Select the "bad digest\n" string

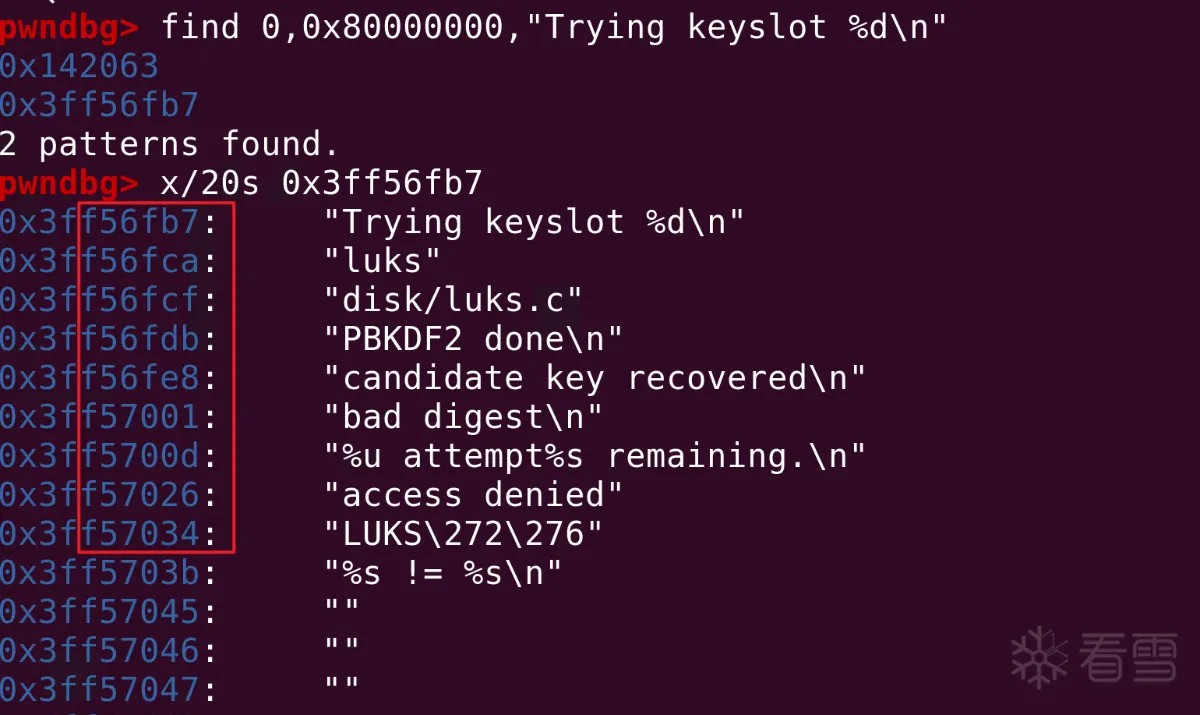click(462, 417)
